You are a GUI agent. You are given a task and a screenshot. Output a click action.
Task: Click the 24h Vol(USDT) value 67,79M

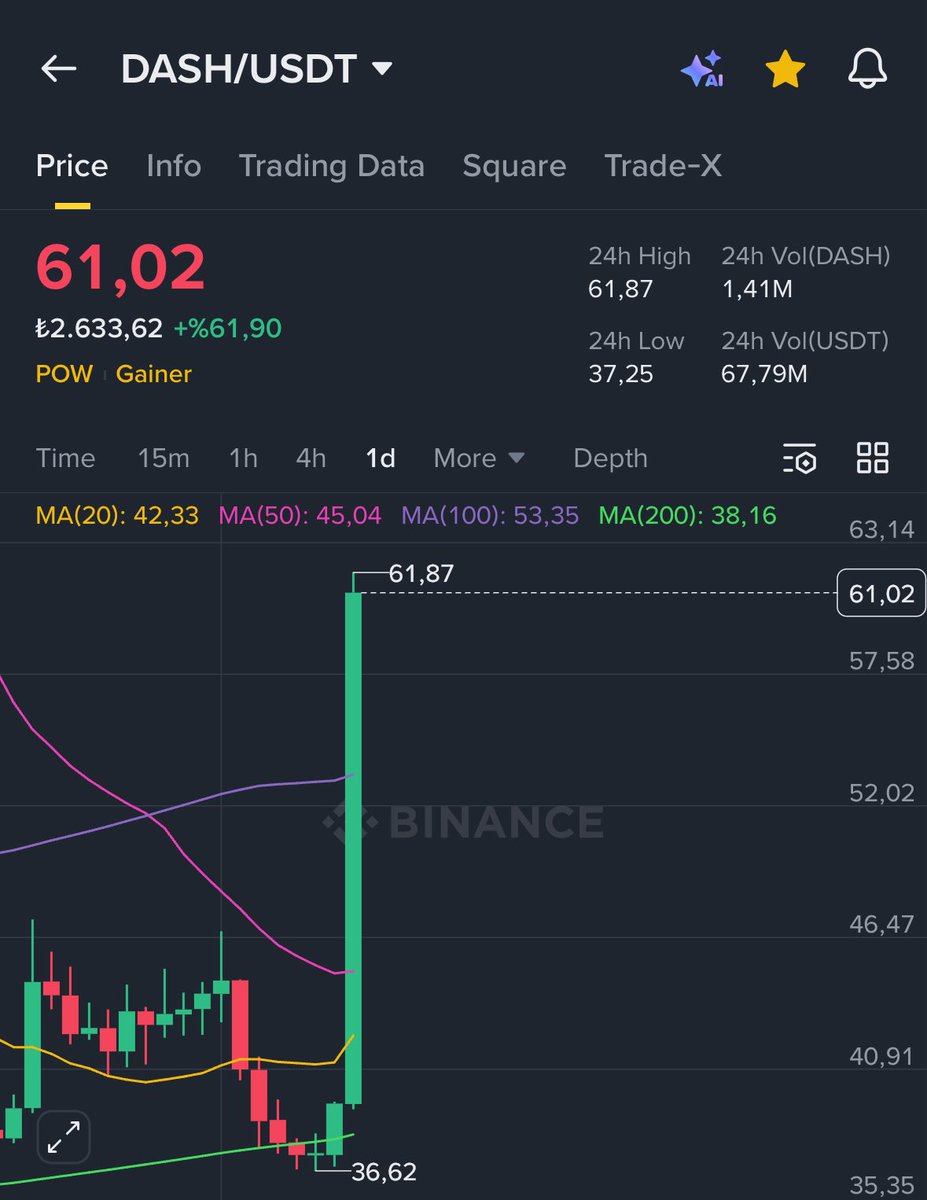pos(764,374)
